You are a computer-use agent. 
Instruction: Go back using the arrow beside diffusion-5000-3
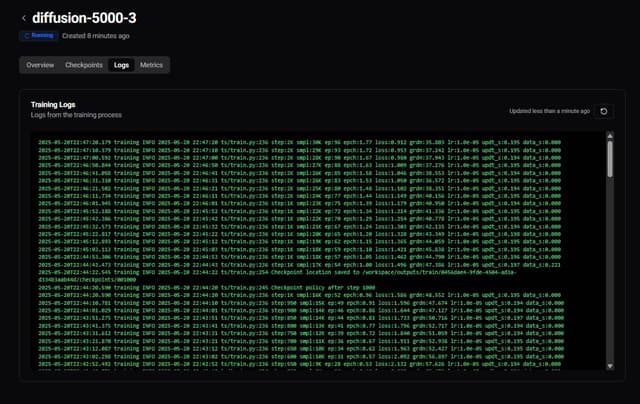coord(24,18)
